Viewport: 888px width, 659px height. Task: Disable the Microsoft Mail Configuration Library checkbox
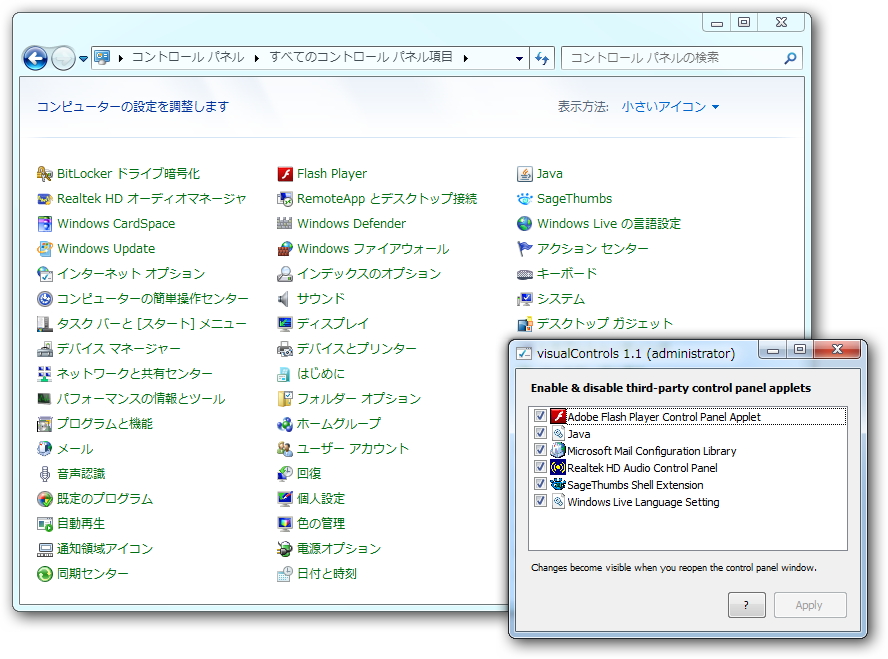(x=541, y=450)
